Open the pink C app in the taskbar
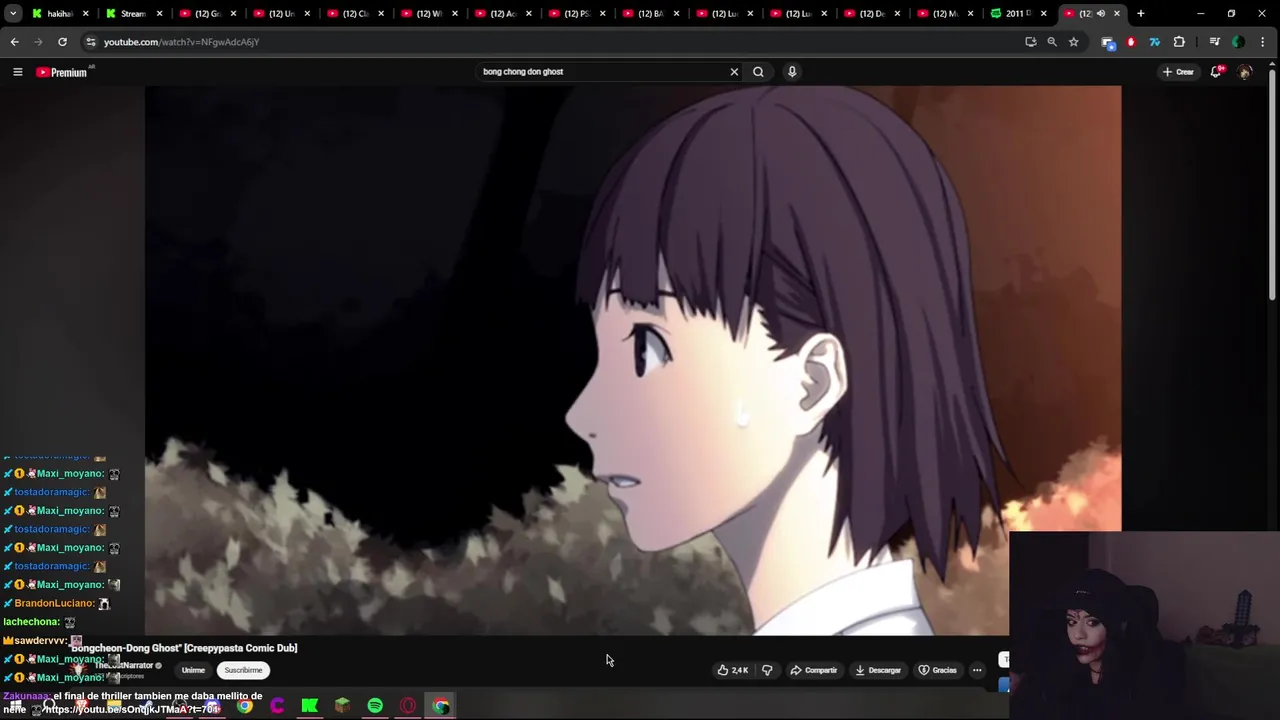This screenshot has height=720, width=1280. (x=277, y=706)
